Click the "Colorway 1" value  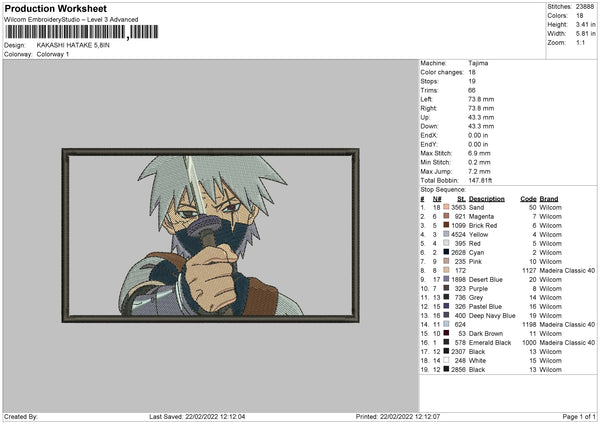coord(53,54)
